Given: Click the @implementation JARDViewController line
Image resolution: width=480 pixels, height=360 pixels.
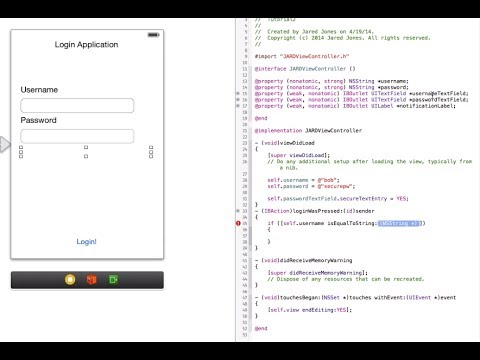Looking at the screenshot, I should (308, 131).
